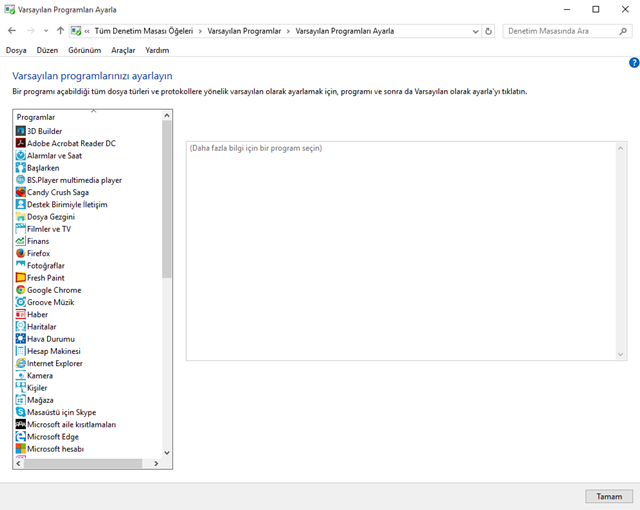640x510 pixels.
Task: Expand the hidden breadcrumb chevron at address start
Action: point(87,31)
